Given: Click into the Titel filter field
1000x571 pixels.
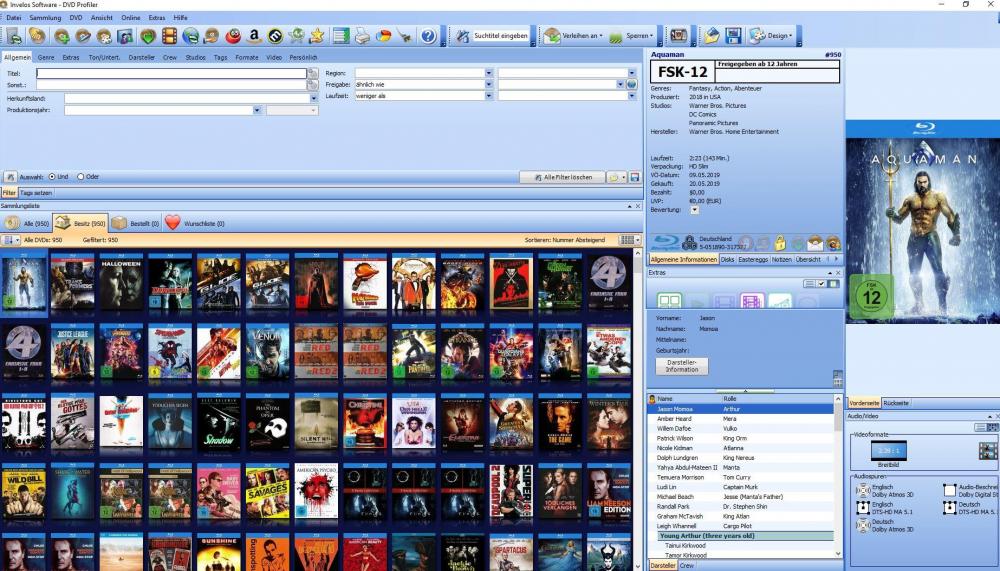Looking at the screenshot, I should point(185,73).
